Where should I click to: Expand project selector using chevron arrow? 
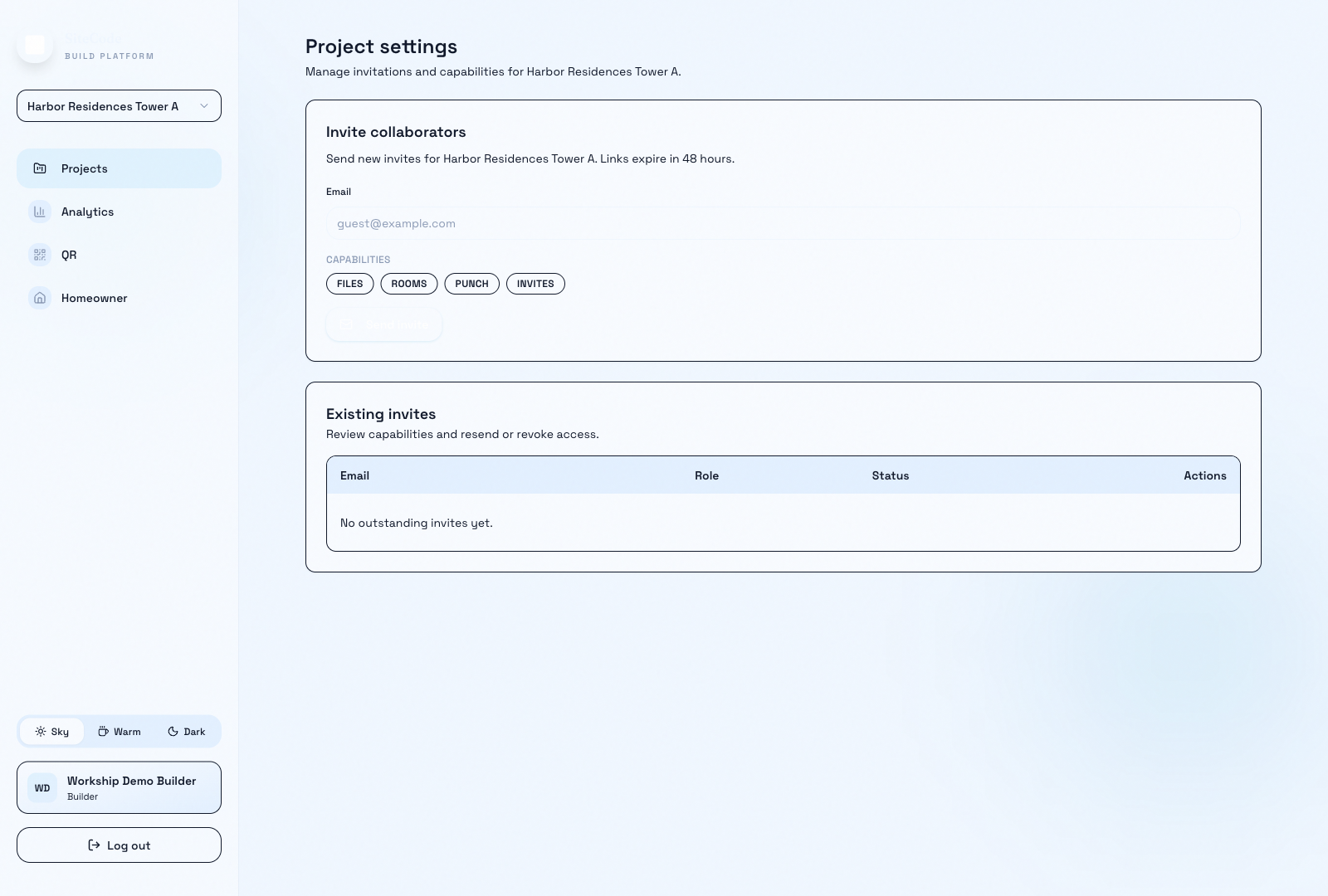[x=204, y=106]
